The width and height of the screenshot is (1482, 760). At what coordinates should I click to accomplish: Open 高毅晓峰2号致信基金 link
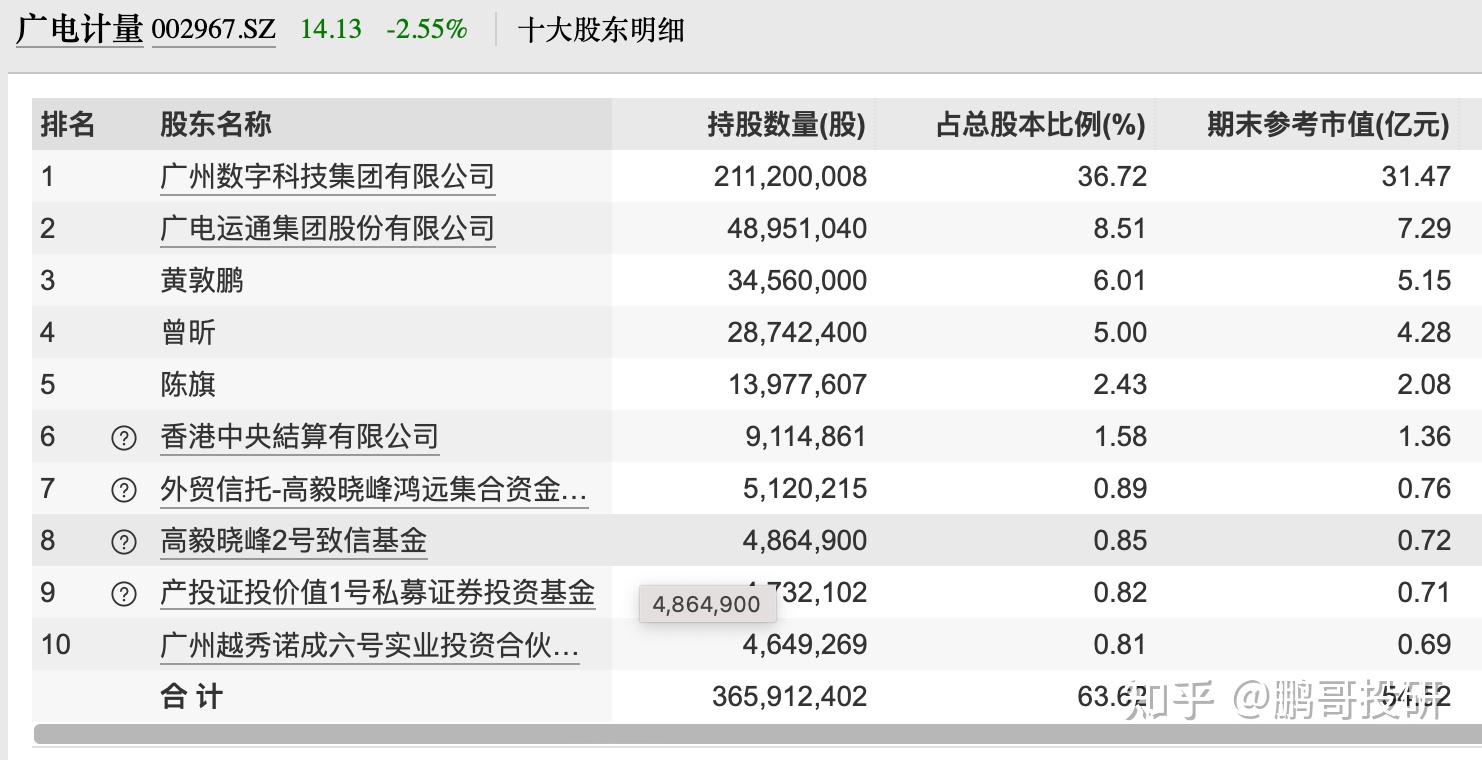point(293,541)
